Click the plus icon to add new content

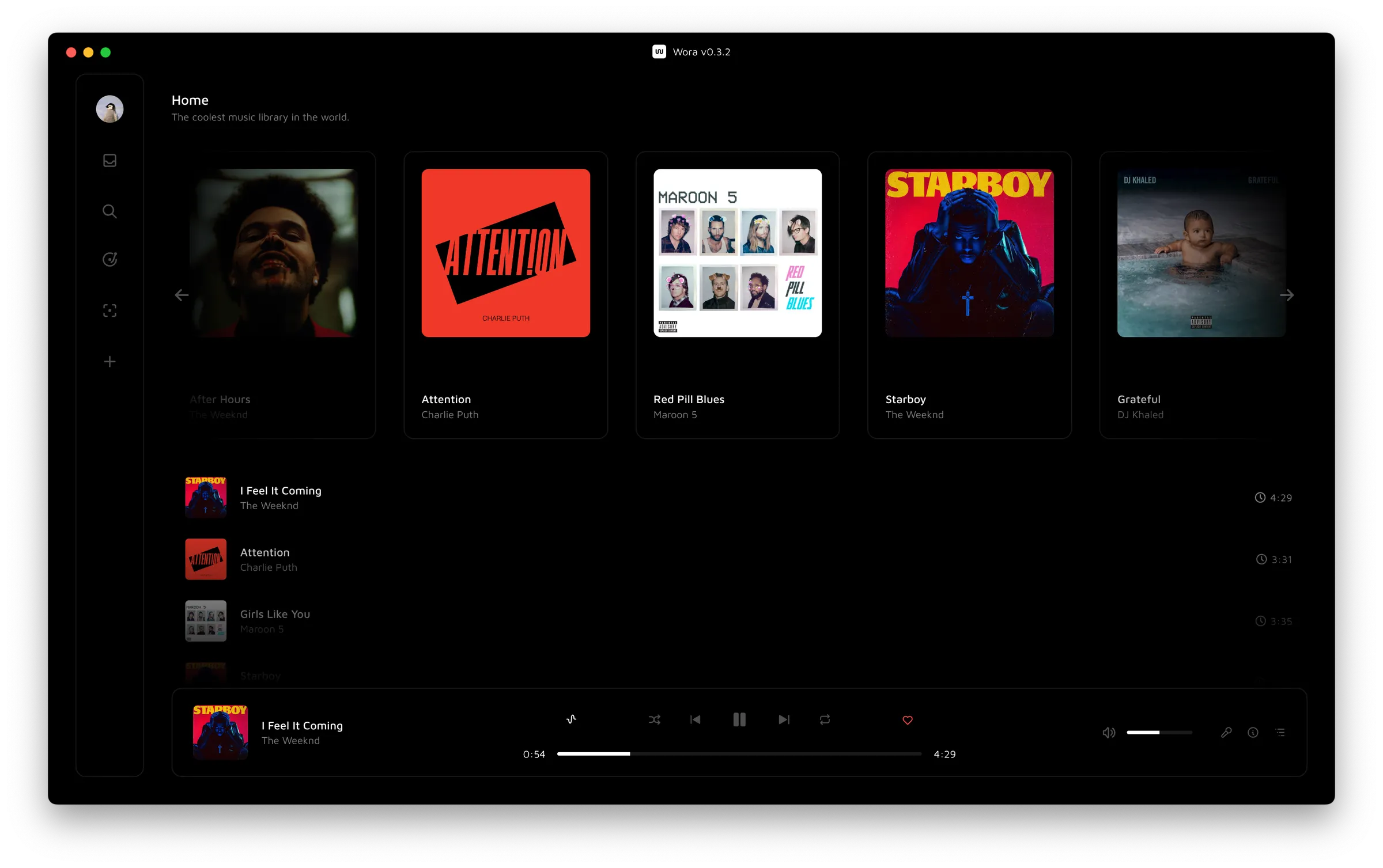tap(109, 361)
